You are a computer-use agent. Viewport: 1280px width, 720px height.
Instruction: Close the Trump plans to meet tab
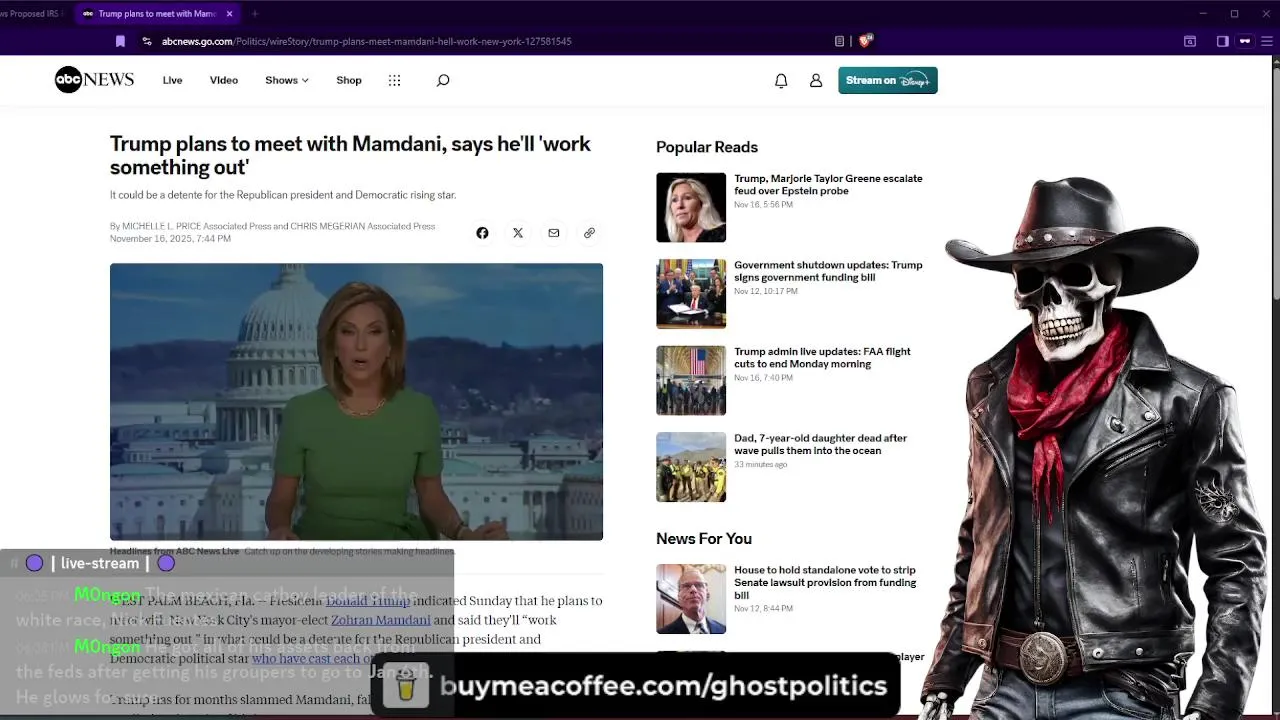(229, 14)
